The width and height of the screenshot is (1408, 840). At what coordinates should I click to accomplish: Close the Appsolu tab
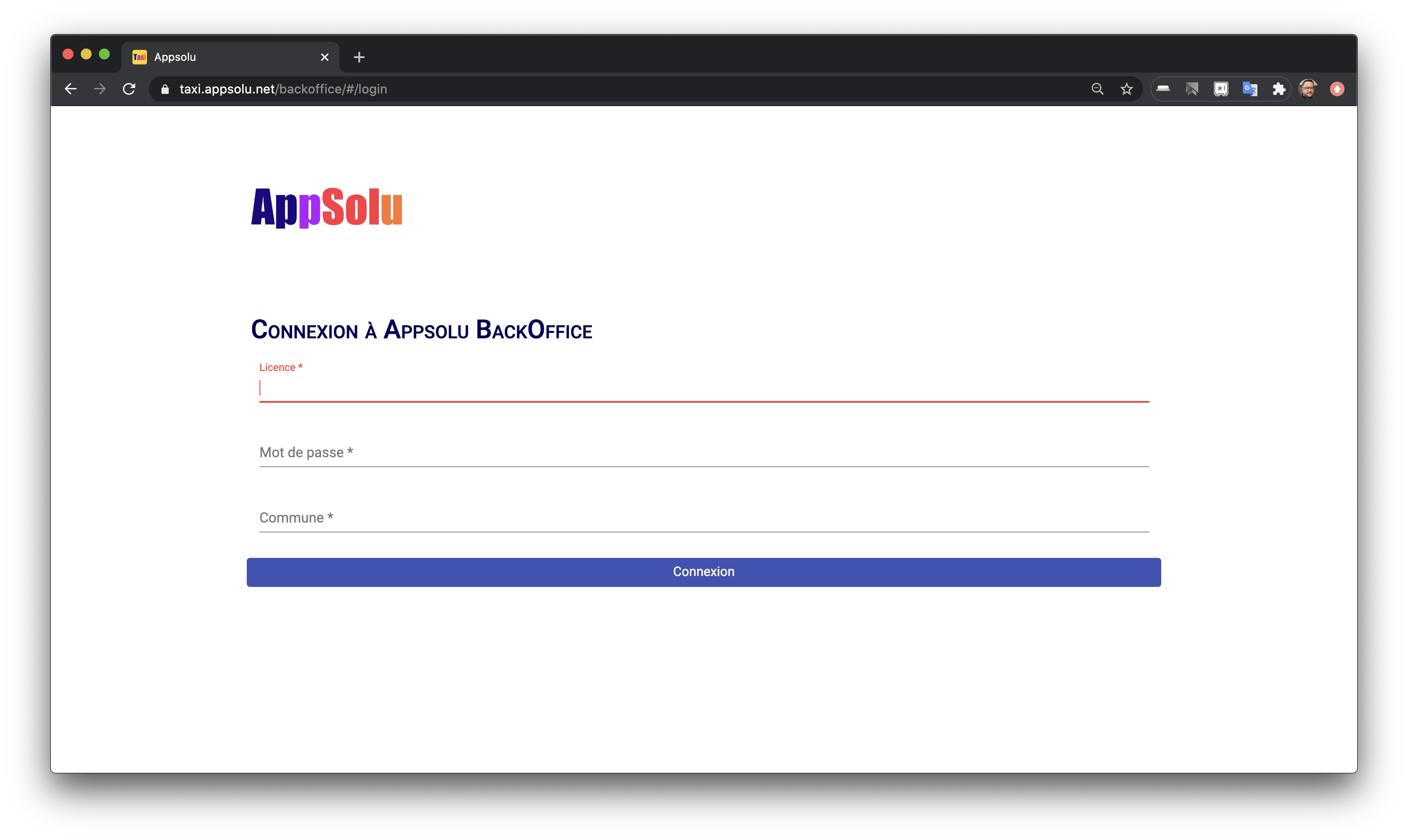(324, 57)
